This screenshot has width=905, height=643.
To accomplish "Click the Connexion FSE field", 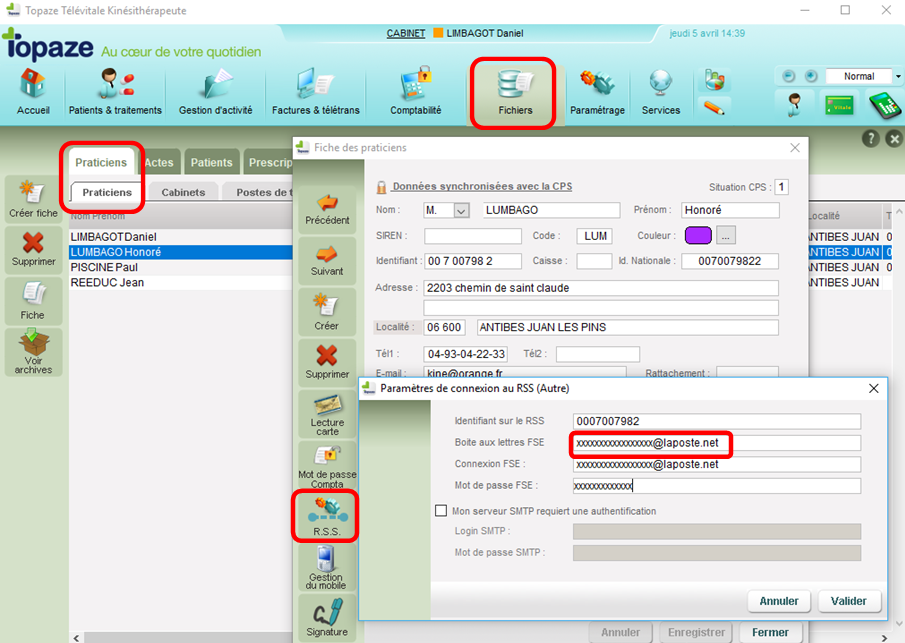I will point(717,464).
